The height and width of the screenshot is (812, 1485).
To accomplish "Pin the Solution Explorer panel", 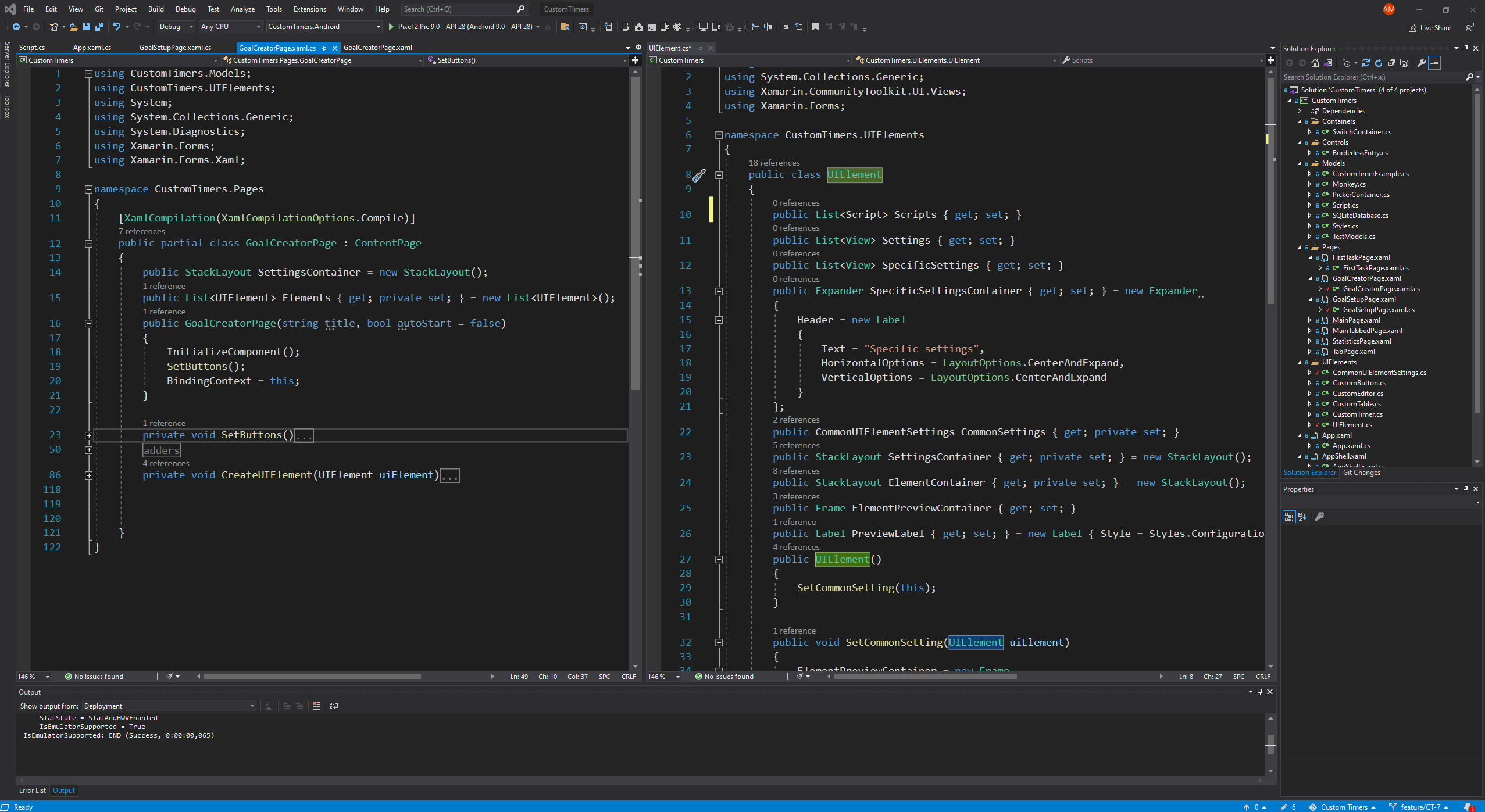I will 1466,48.
